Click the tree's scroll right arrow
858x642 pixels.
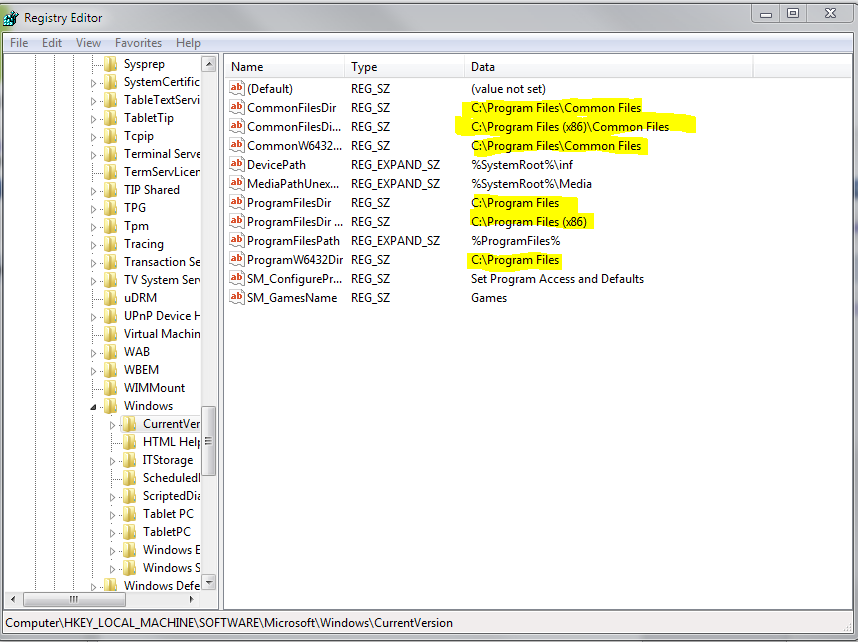(x=192, y=599)
